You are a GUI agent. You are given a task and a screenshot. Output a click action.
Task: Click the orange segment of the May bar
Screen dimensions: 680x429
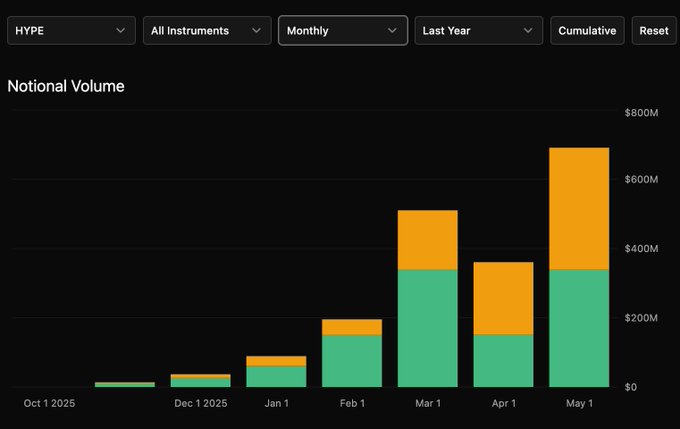tap(579, 209)
